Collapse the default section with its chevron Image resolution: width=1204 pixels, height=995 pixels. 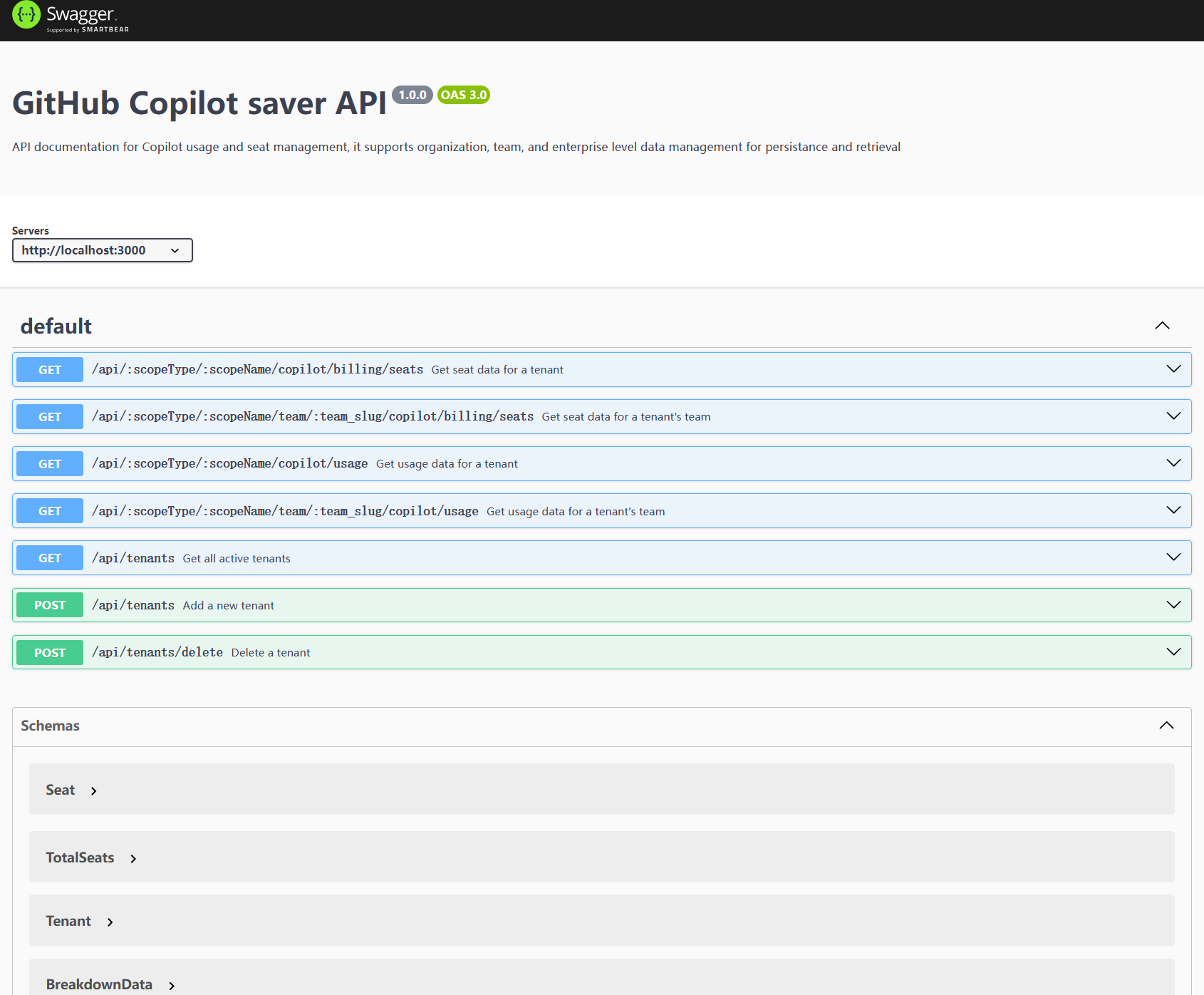[x=1162, y=326]
